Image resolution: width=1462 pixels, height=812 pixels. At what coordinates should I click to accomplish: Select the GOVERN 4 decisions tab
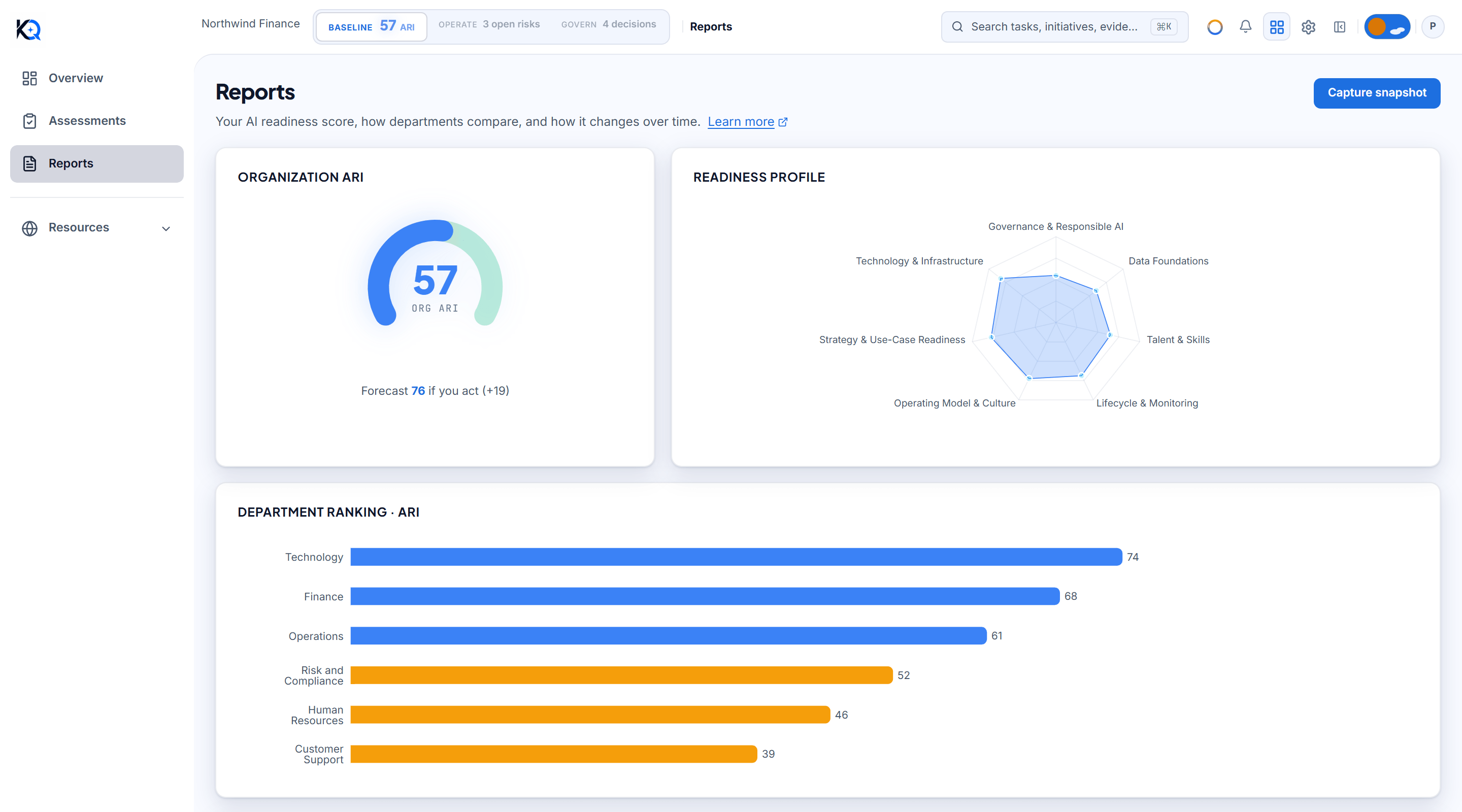[609, 24]
